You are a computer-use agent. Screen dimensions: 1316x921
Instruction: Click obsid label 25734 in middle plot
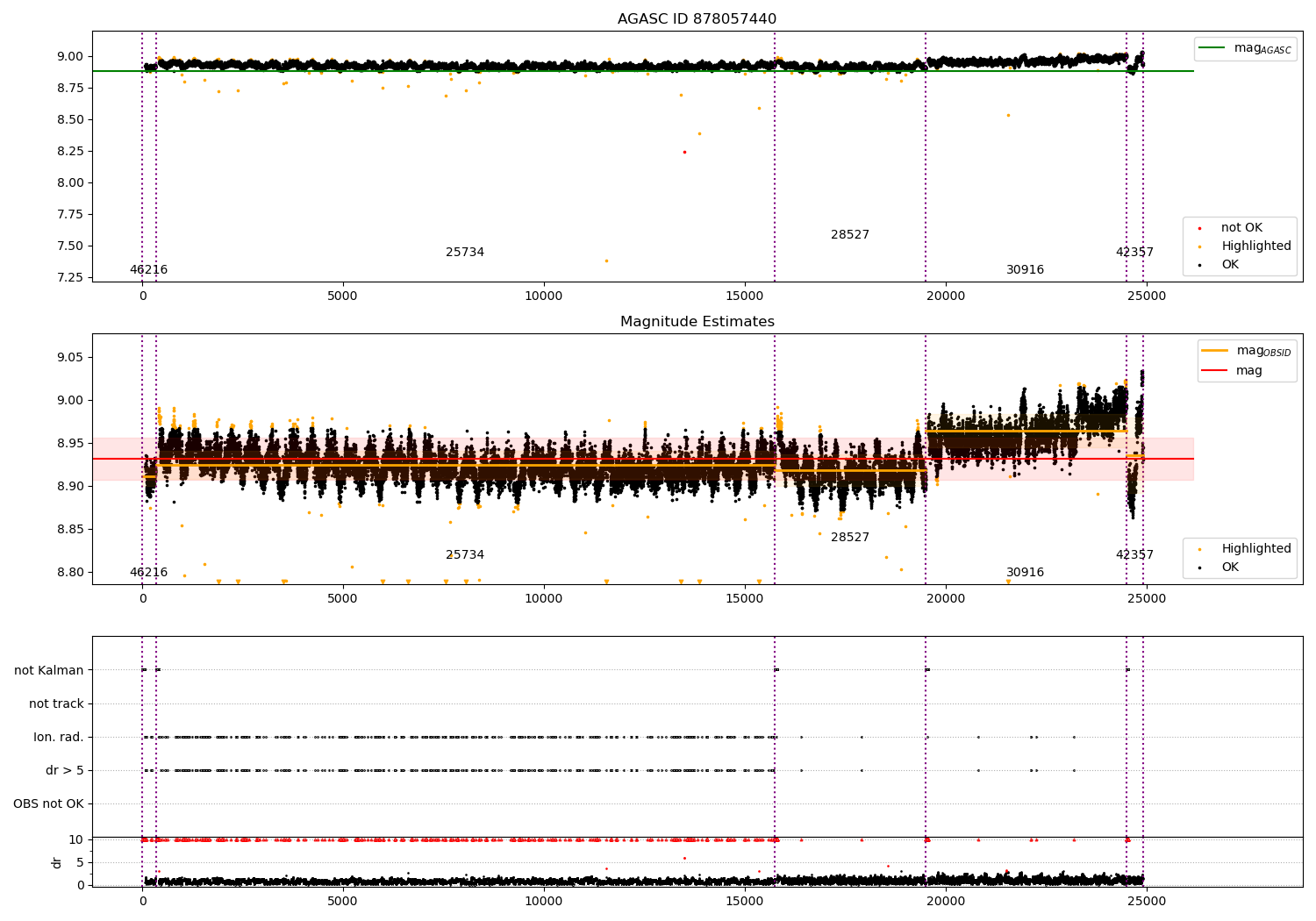[465, 555]
